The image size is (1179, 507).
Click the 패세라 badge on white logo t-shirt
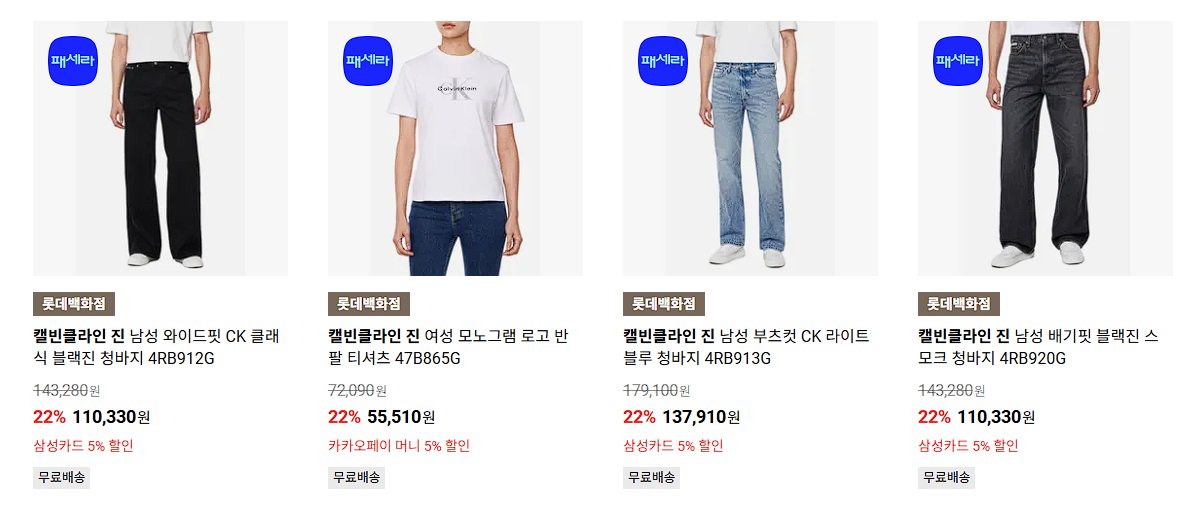click(368, 61)
